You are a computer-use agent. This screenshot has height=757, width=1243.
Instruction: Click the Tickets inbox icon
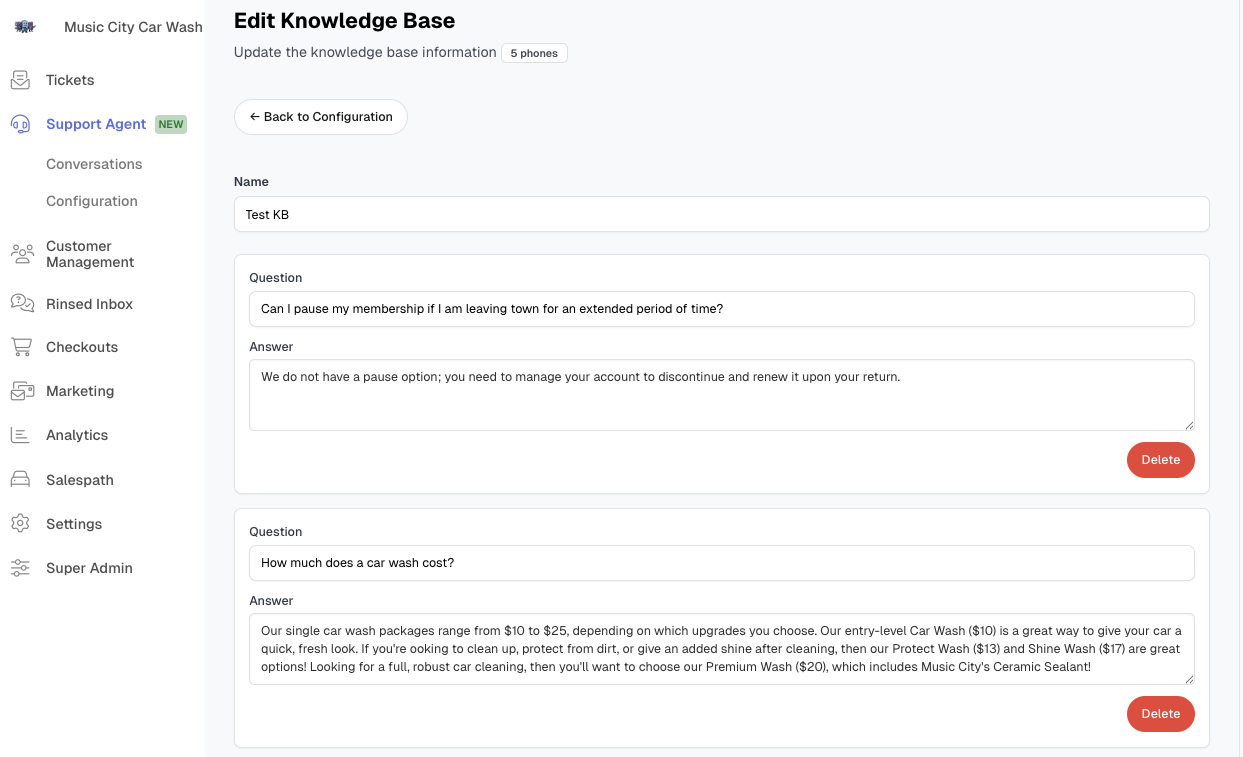click(x=20, y=80)
